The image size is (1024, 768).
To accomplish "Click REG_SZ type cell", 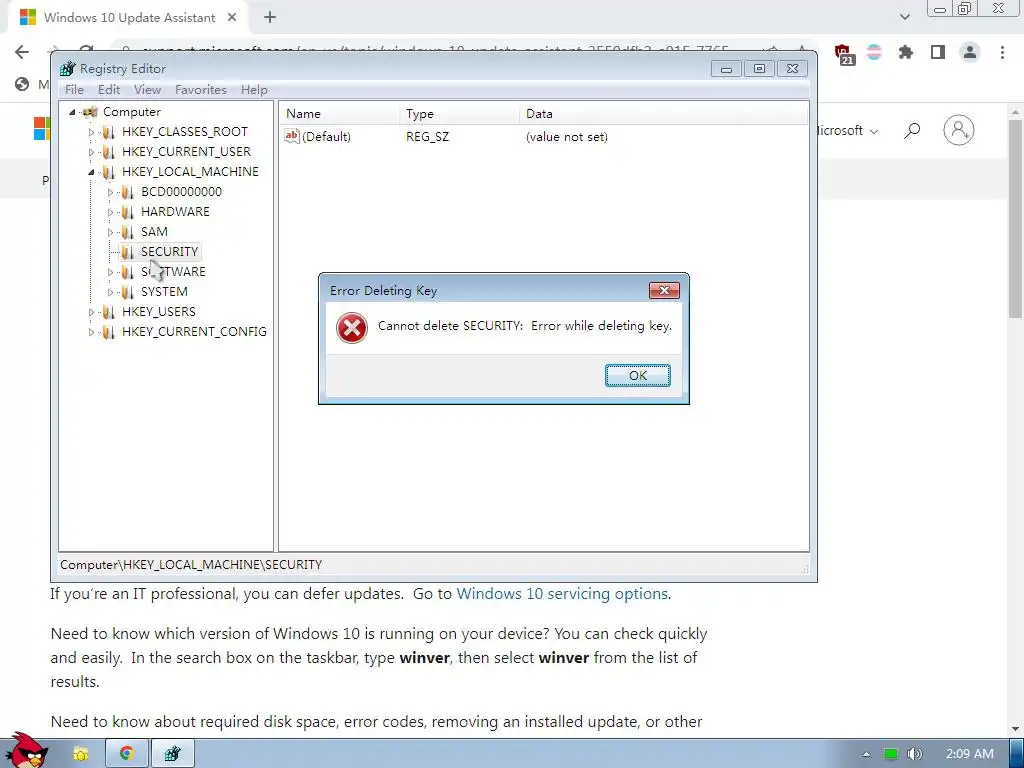I will [x=427, y=136].
